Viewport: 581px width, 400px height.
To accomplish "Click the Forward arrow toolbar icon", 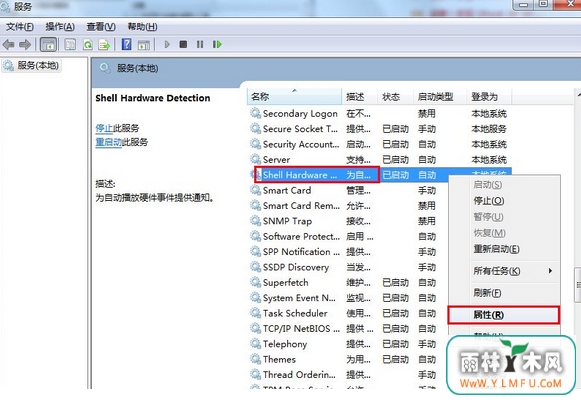I will pos(25,45).
